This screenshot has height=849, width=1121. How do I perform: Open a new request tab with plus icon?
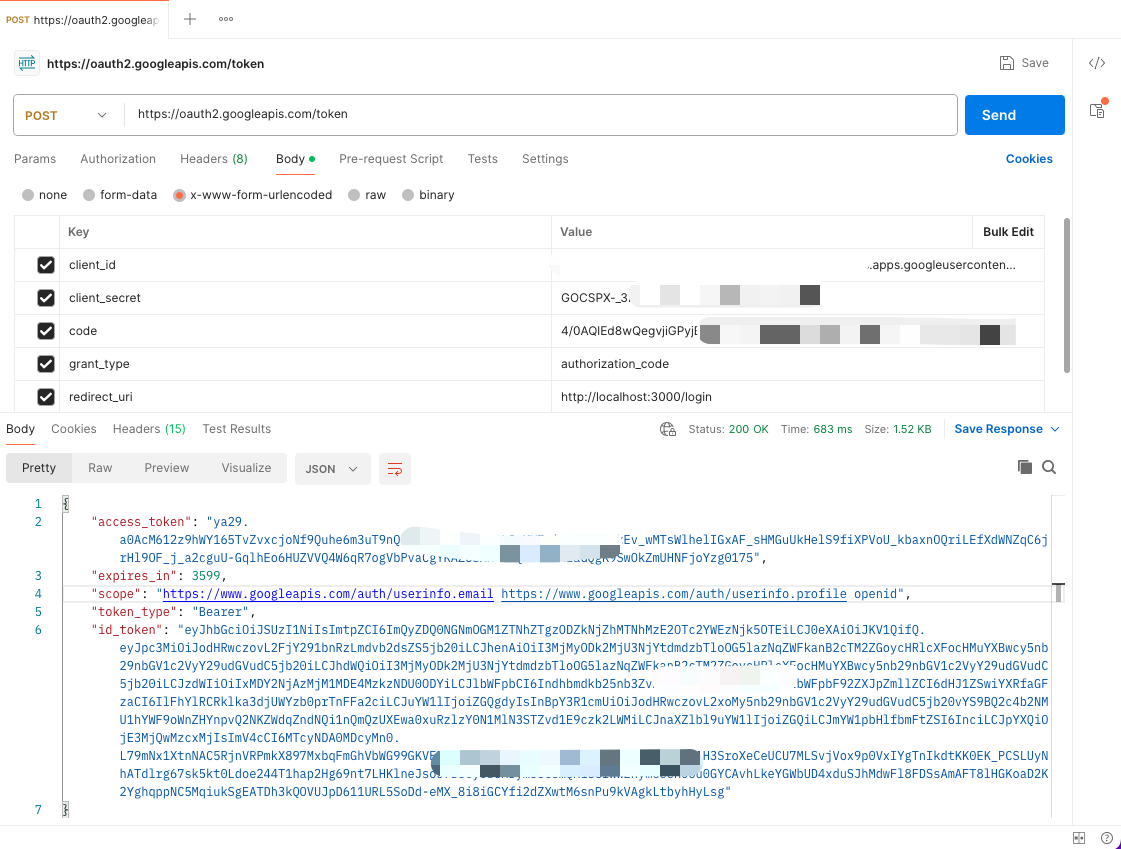[189, 19]
